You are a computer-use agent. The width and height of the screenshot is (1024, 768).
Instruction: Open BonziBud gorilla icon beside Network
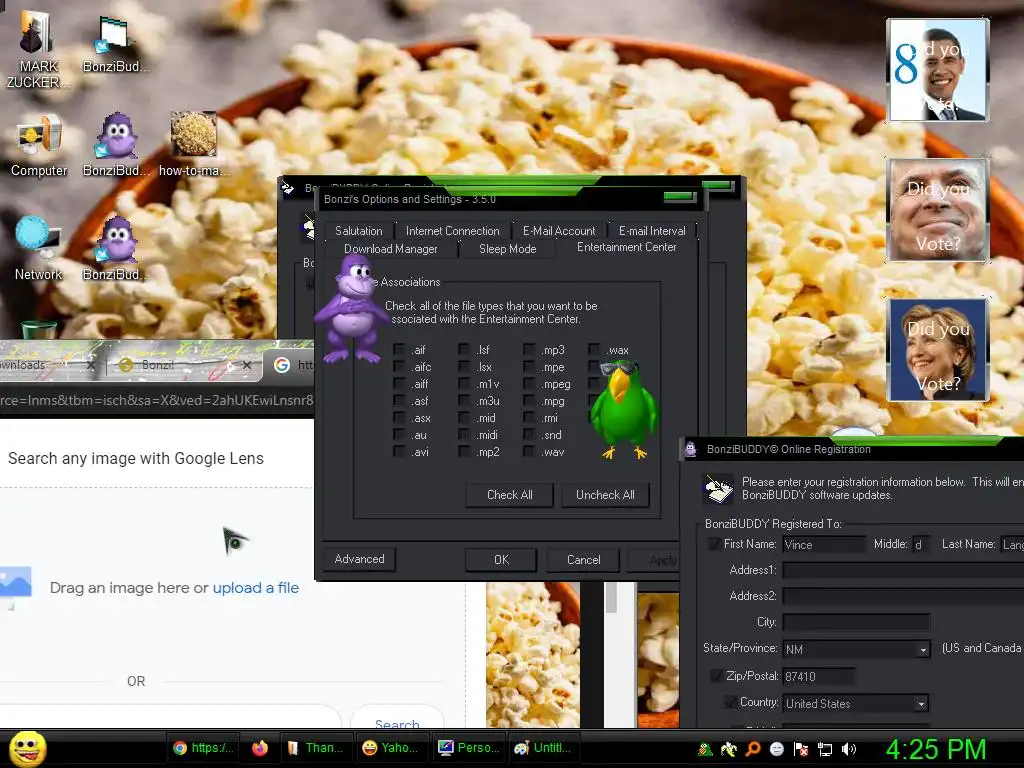116,249
